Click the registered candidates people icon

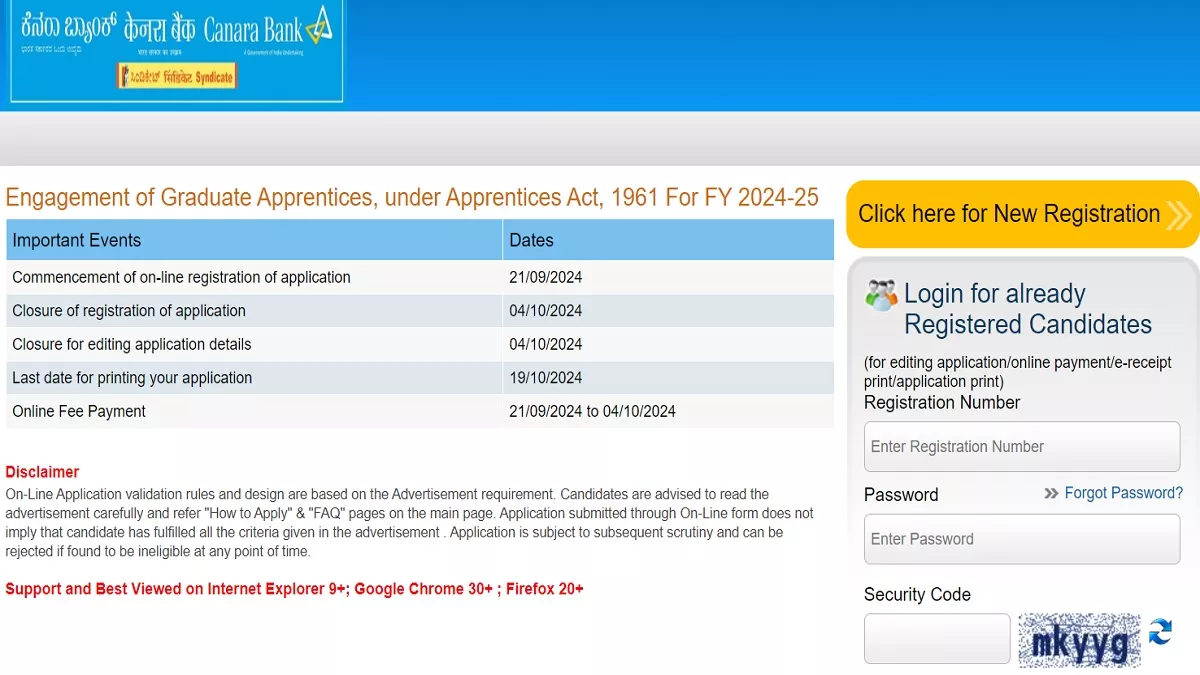[881, 295]
